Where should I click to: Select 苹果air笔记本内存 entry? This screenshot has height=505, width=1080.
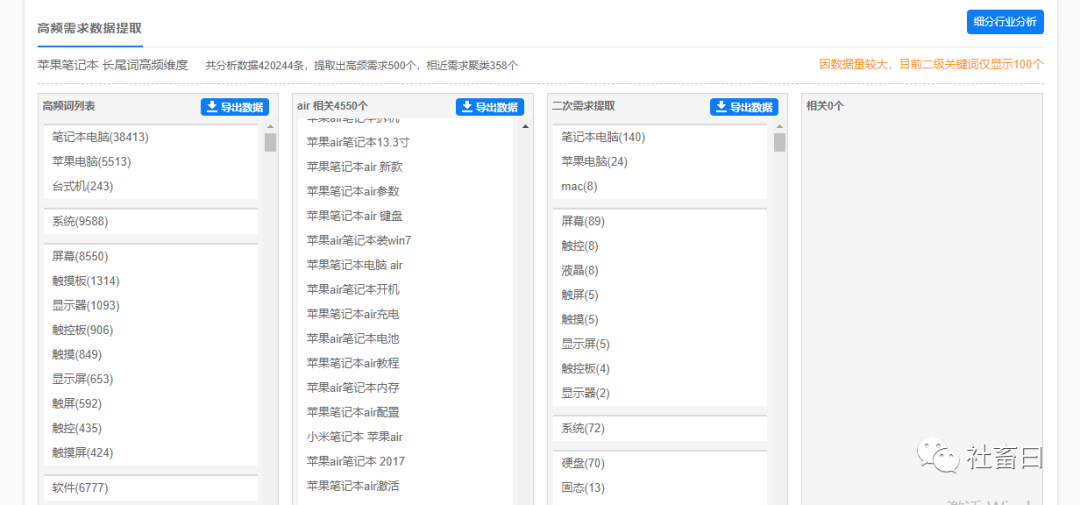[353, 387]
